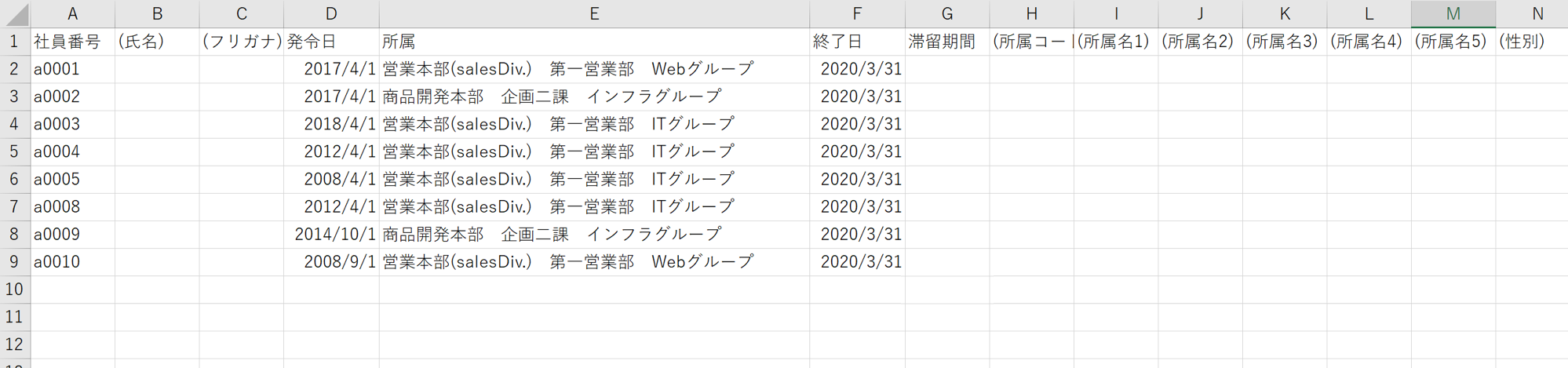The height and width of the screenshot is (368, 1568).
Task: Click the (性別) header cell
Action: [1530, 42]
